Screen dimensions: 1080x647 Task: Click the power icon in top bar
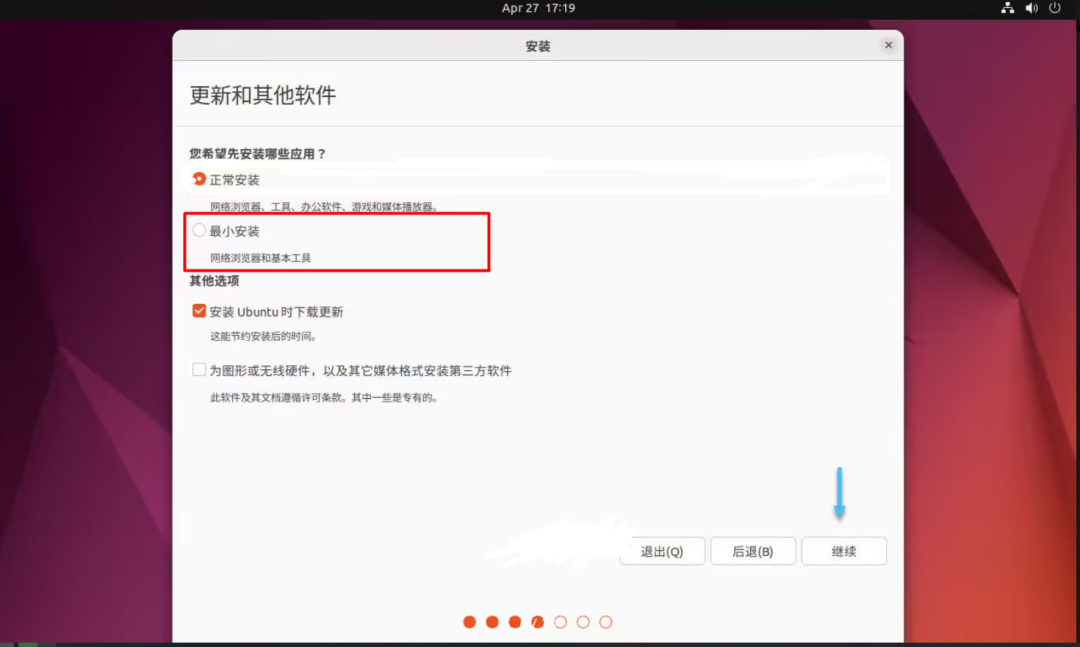tap(1053, 8)
